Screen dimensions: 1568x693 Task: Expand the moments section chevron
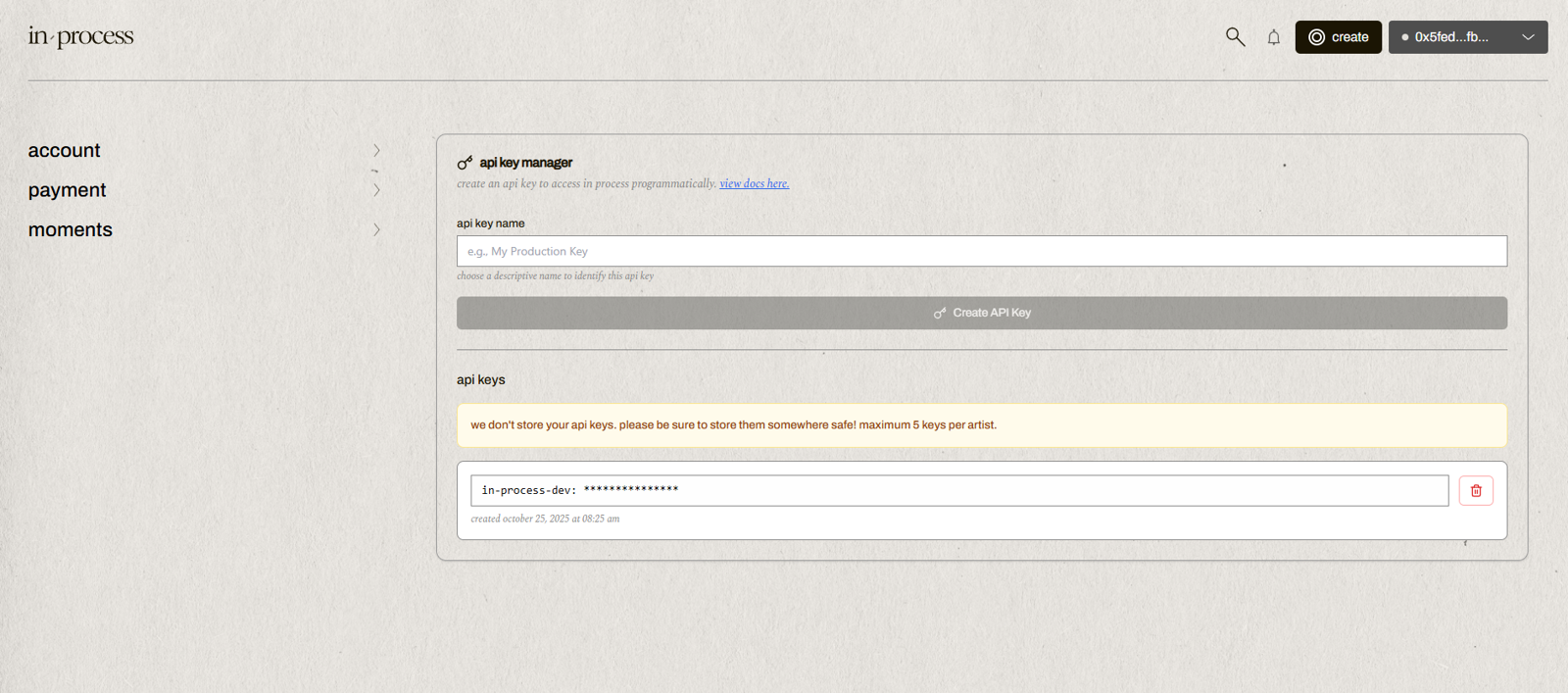coord(376,229)
